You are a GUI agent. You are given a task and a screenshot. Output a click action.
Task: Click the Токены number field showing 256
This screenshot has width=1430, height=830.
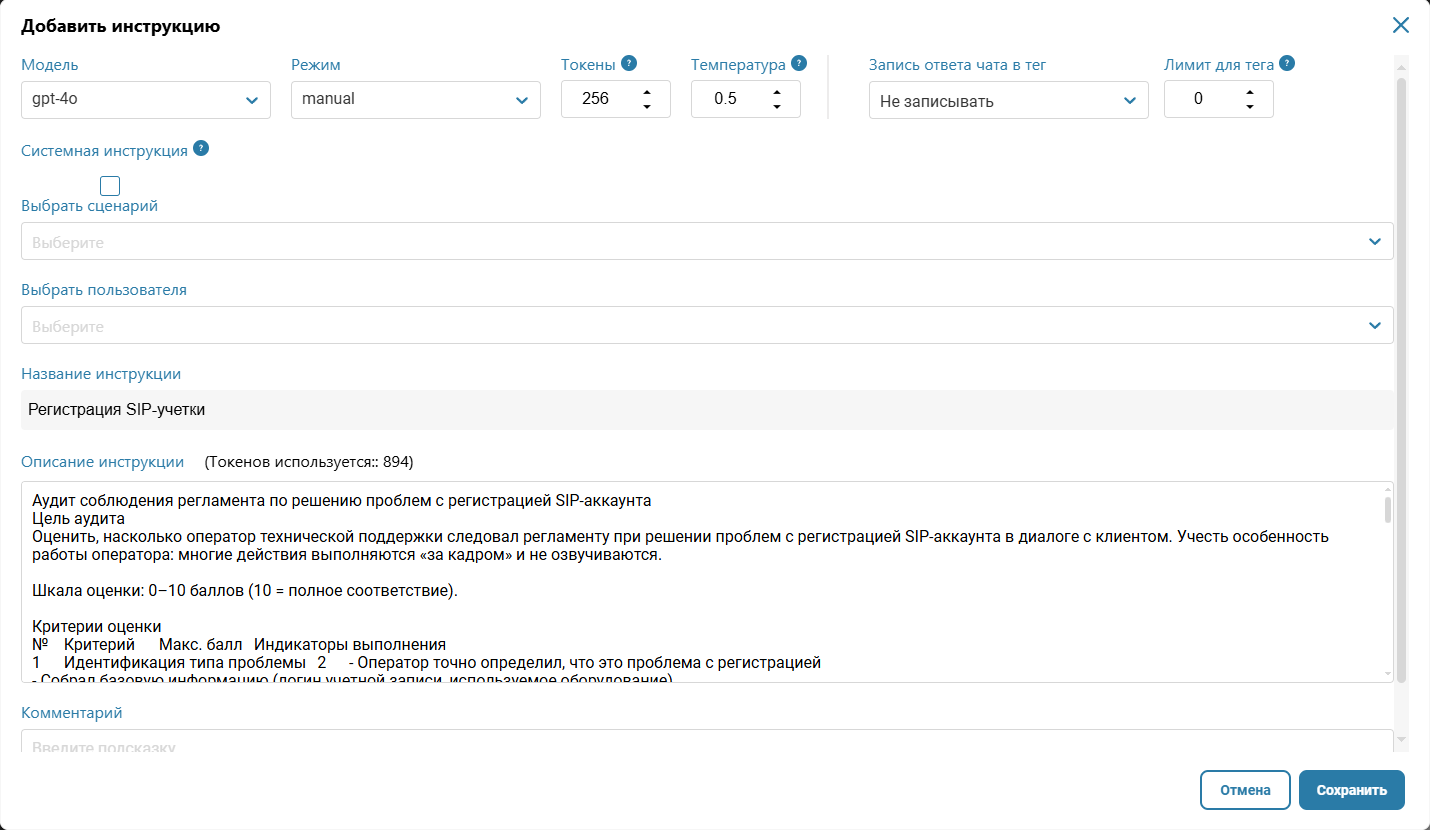(615, 100)
